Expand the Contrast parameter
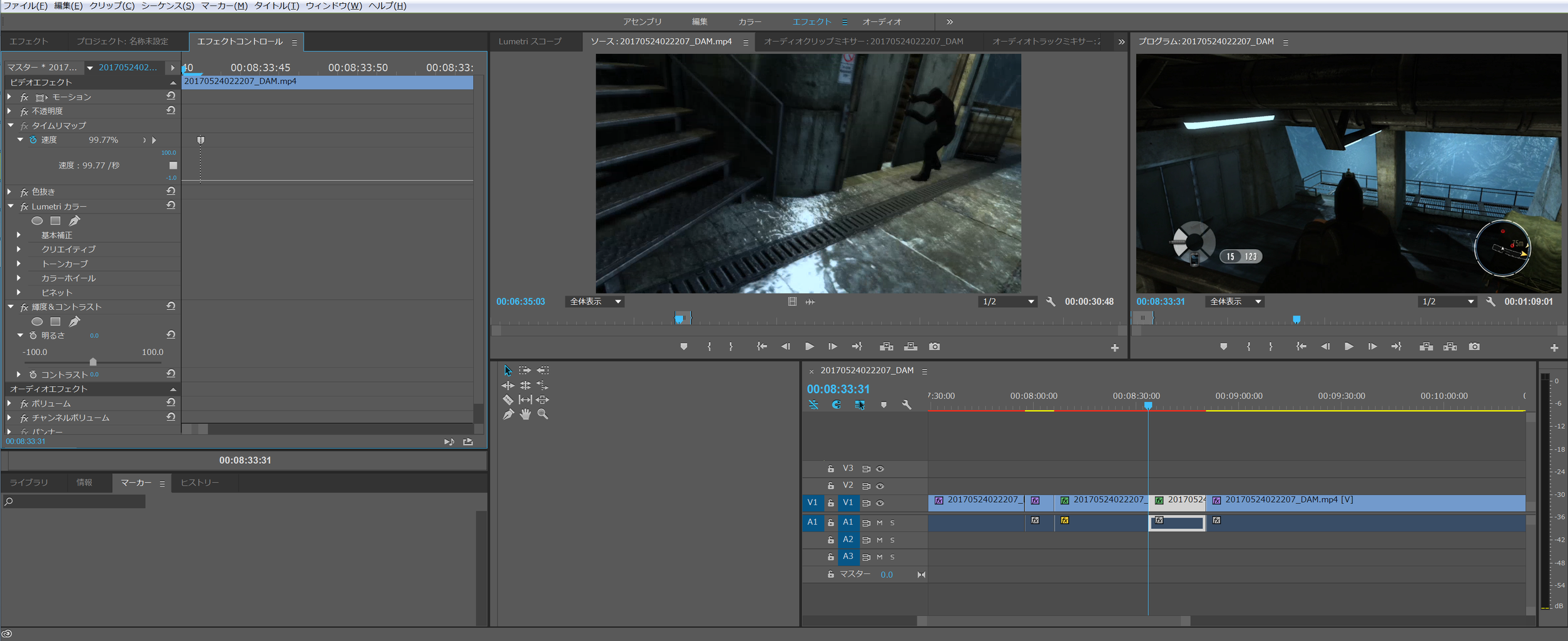The width and height of the screenshot is (1568, 641). pyautogui.click(x=19, y=374)
